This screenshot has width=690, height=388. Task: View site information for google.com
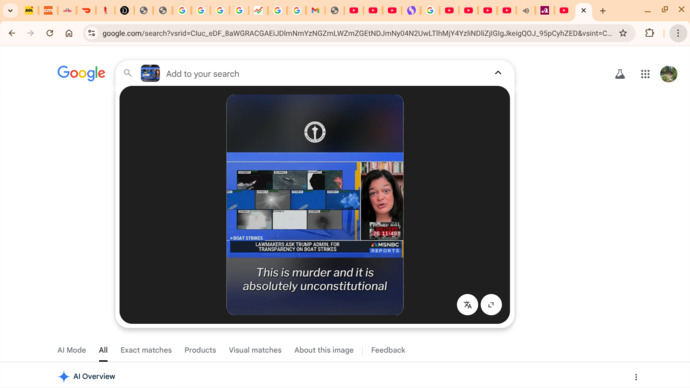click(91, 33)
